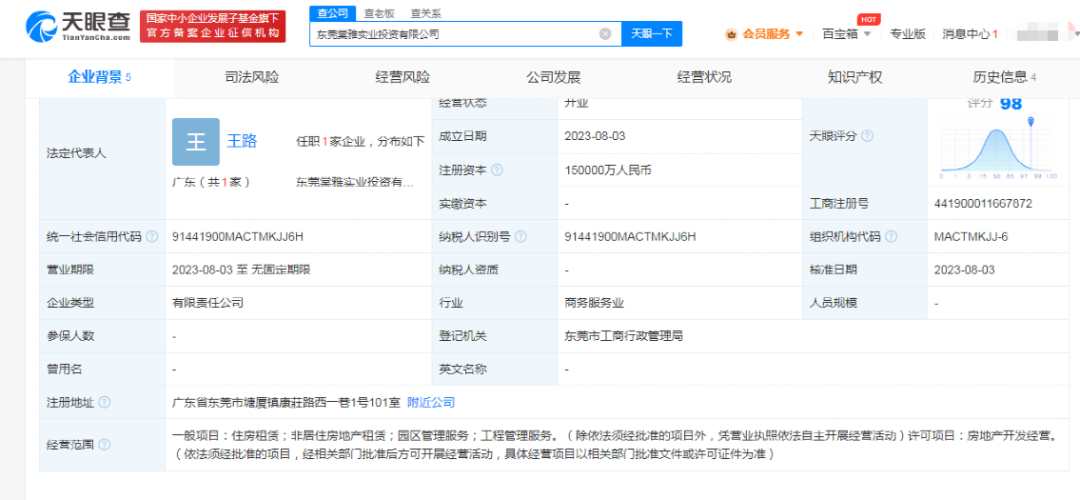1080x500 pixels.
Task: Click the help icon beside 经营范围
Action: (x=104, y=445)
